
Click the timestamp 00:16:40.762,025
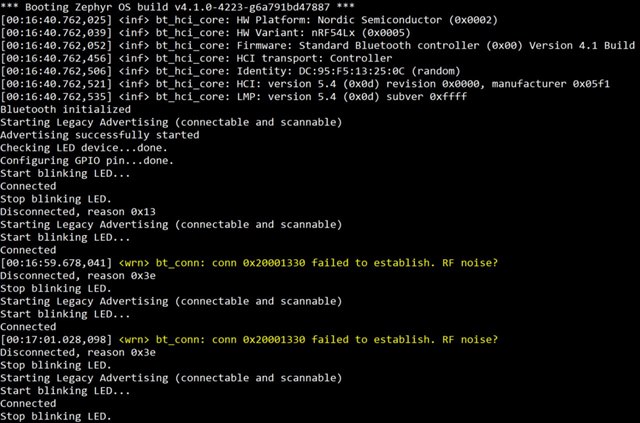(56, 20)
